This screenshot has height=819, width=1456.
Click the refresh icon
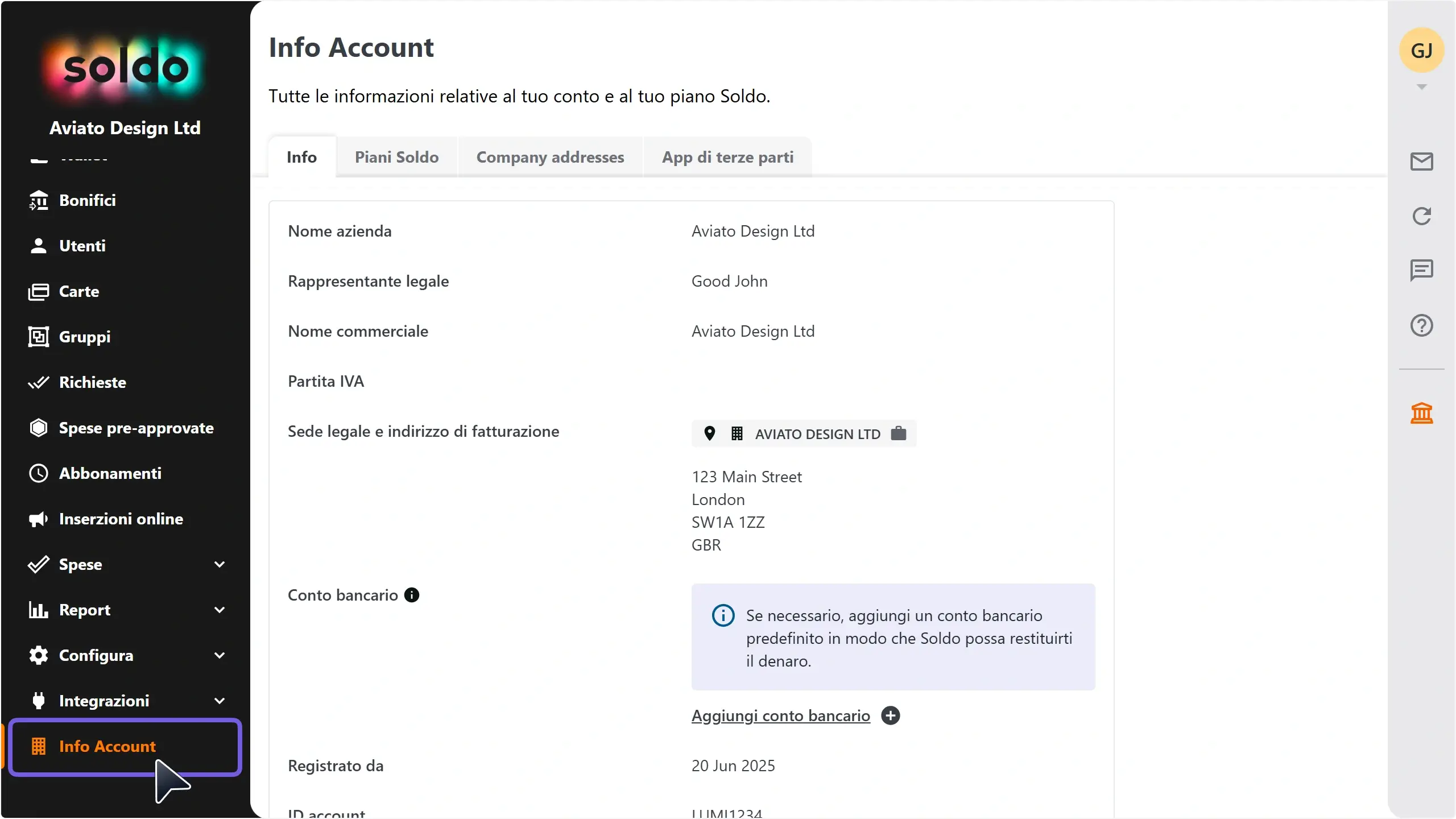(x=1421, y=216)
